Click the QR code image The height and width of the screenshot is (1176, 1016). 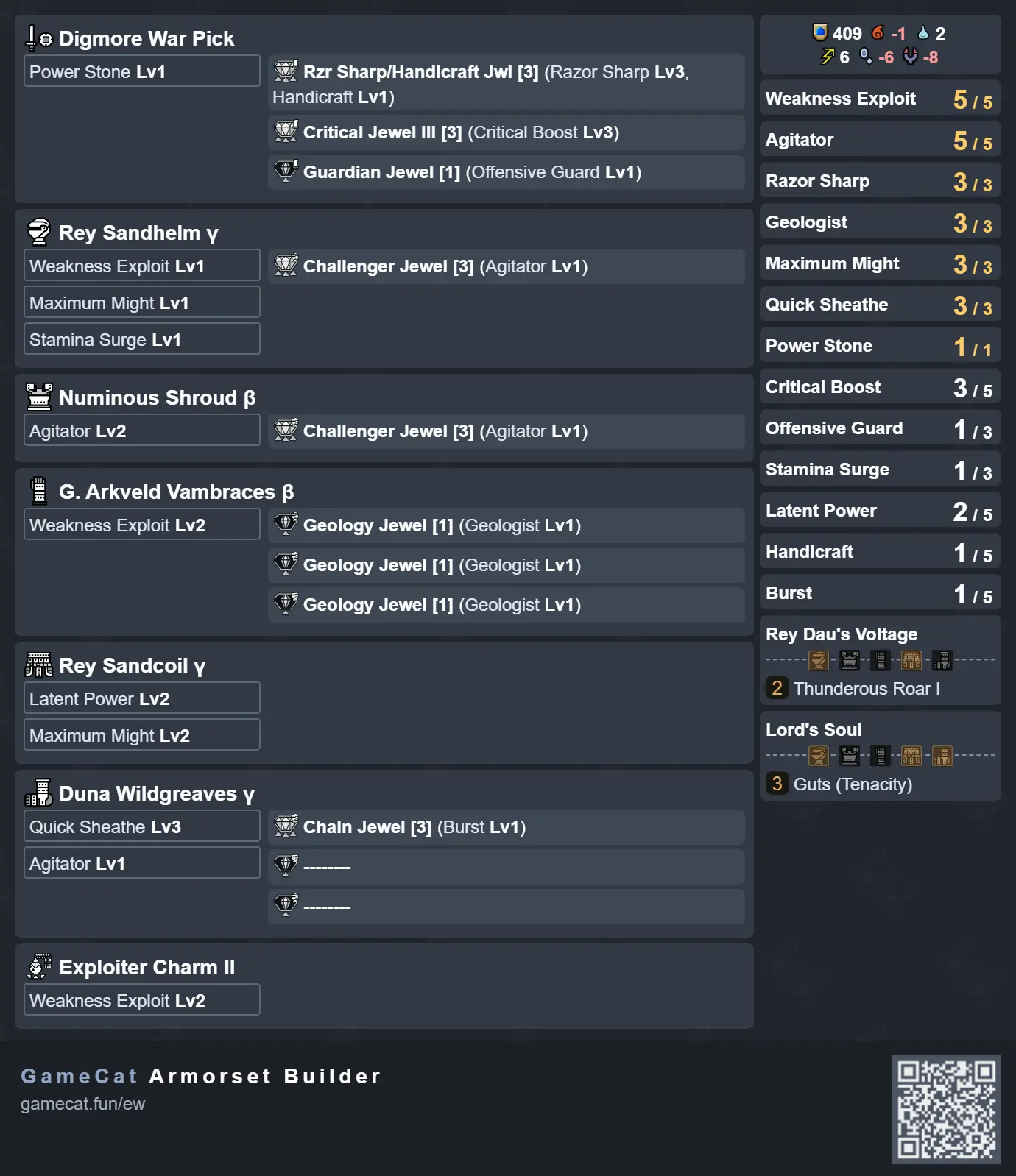point(946,1109)
